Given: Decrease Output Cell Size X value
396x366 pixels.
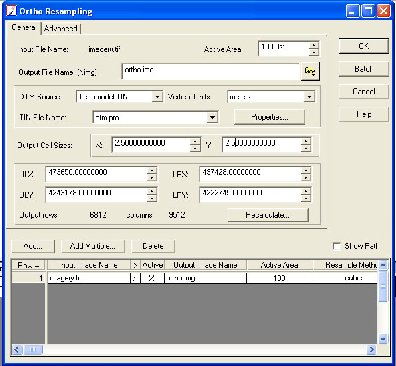Looking at the screenshot, I should [195, 149].
